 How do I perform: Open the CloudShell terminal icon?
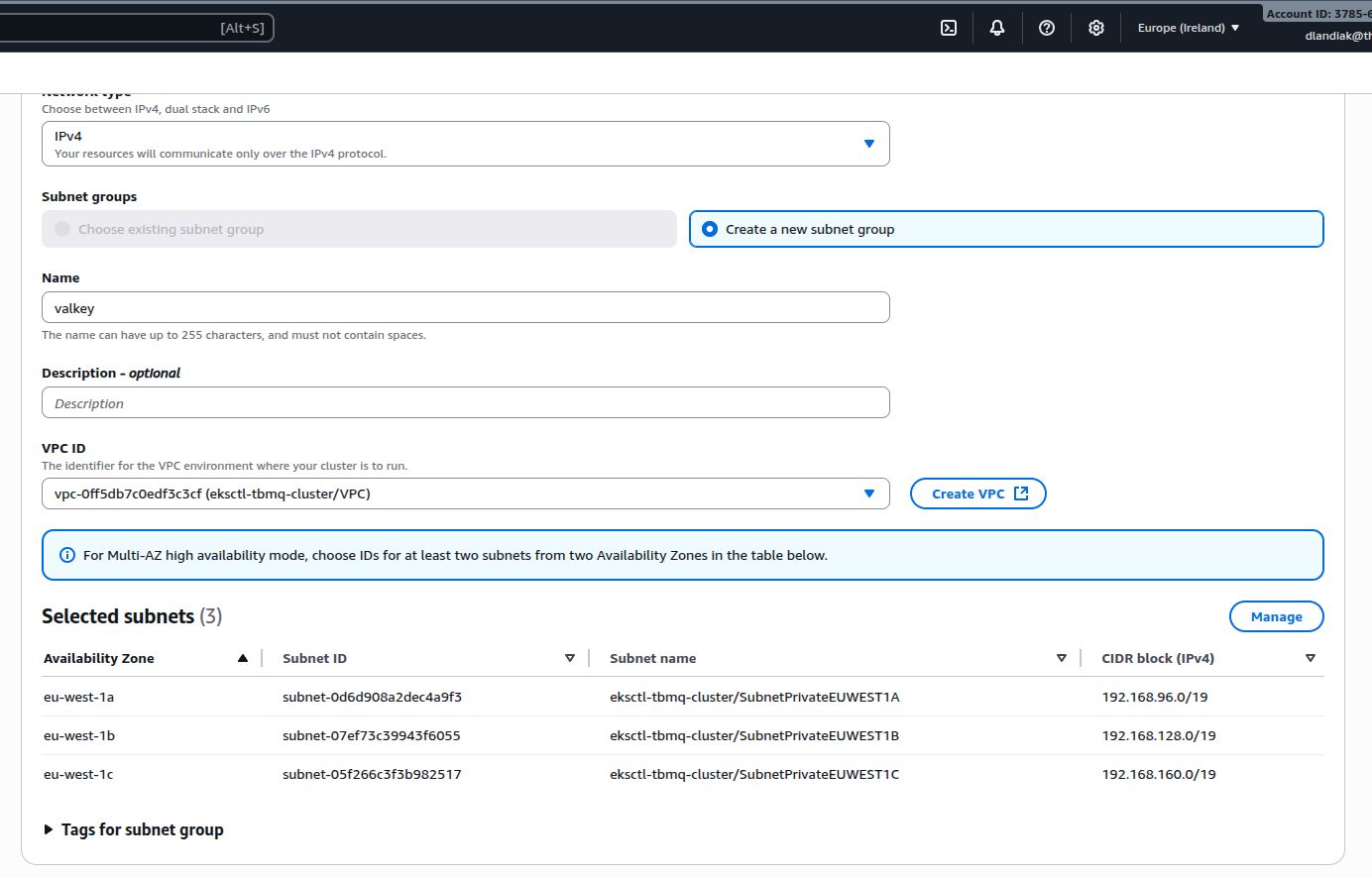949,28
